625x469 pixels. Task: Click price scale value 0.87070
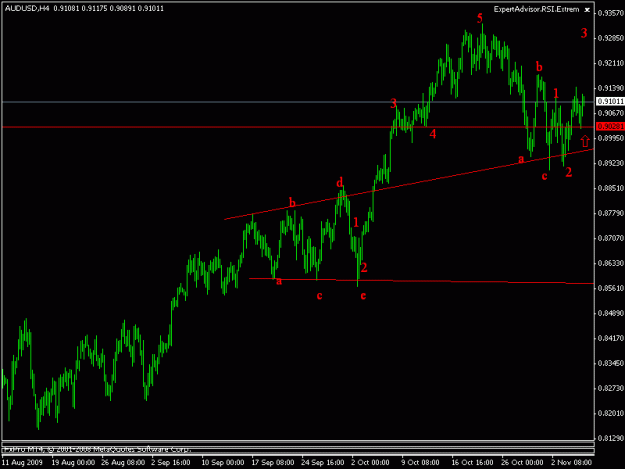point(611,238)
